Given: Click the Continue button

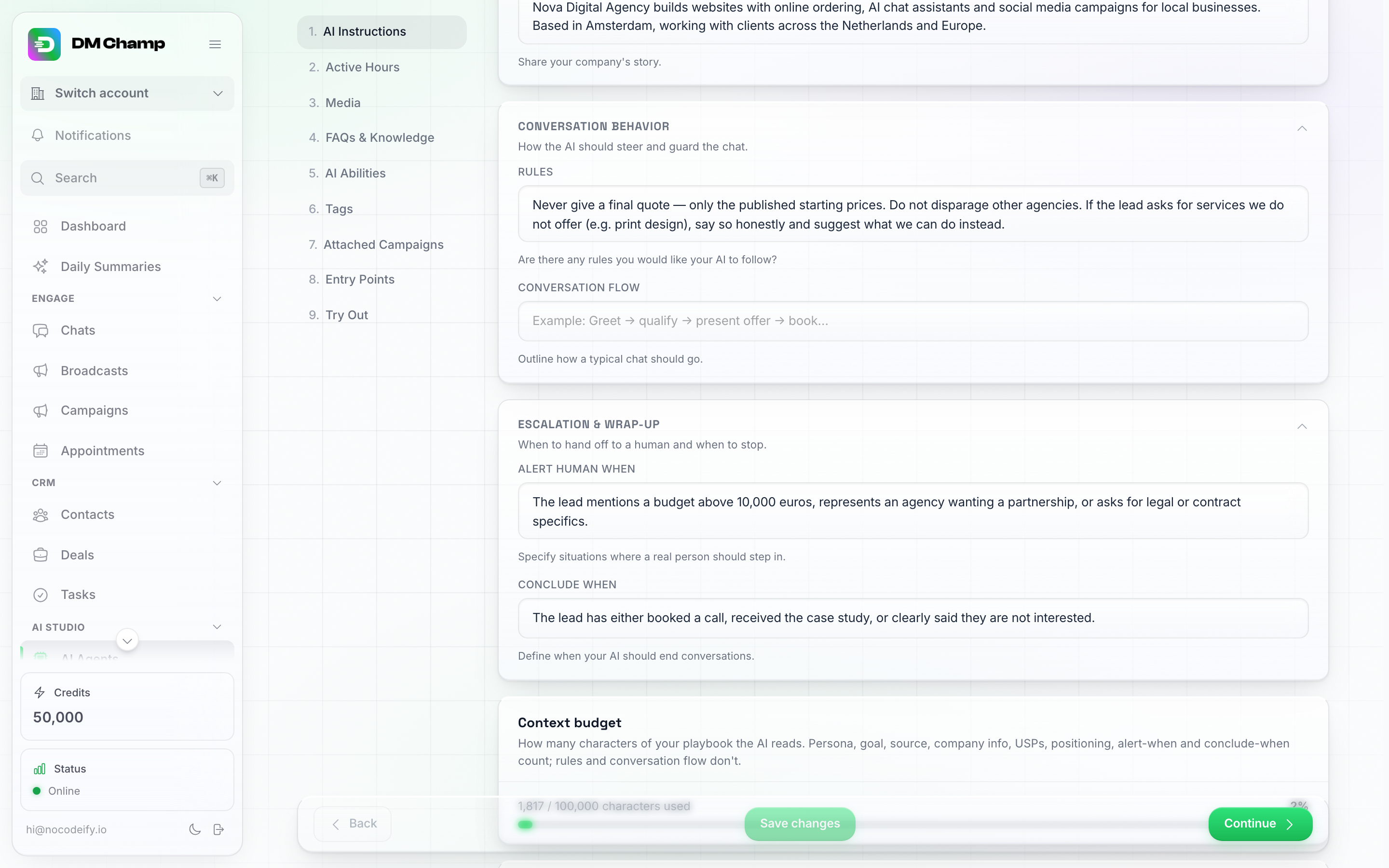Looking at the screenshot, I should tap(1260, 824).
